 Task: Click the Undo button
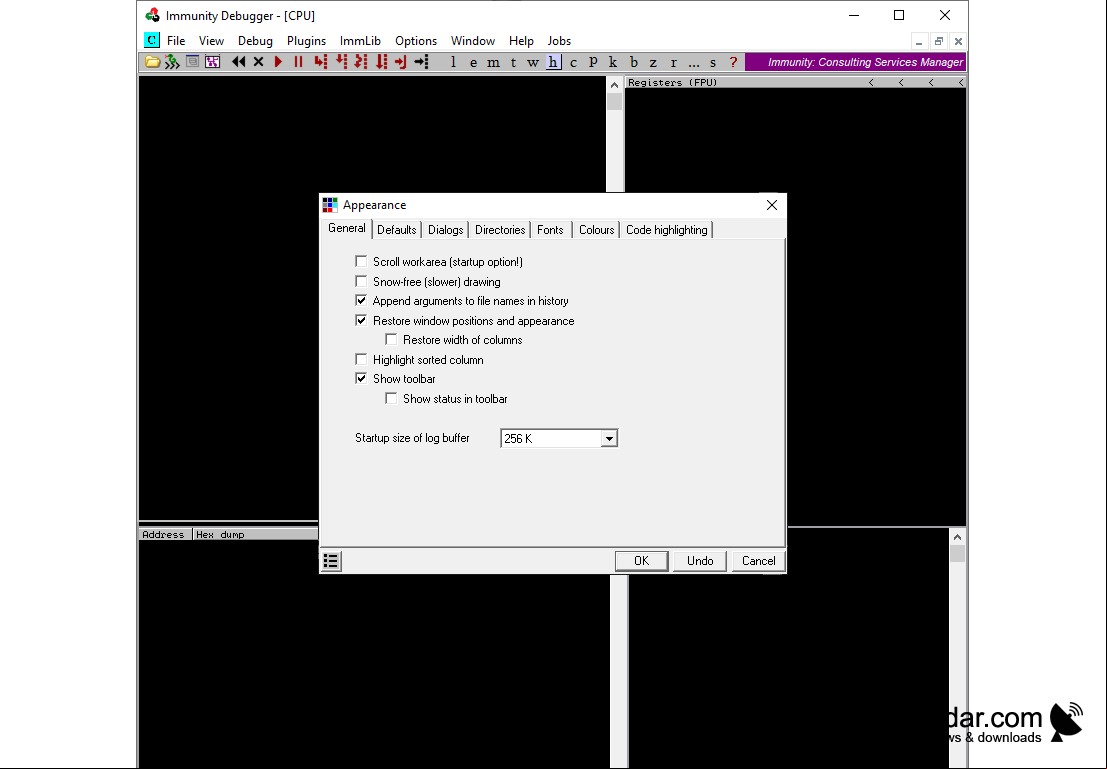point(700,561)
